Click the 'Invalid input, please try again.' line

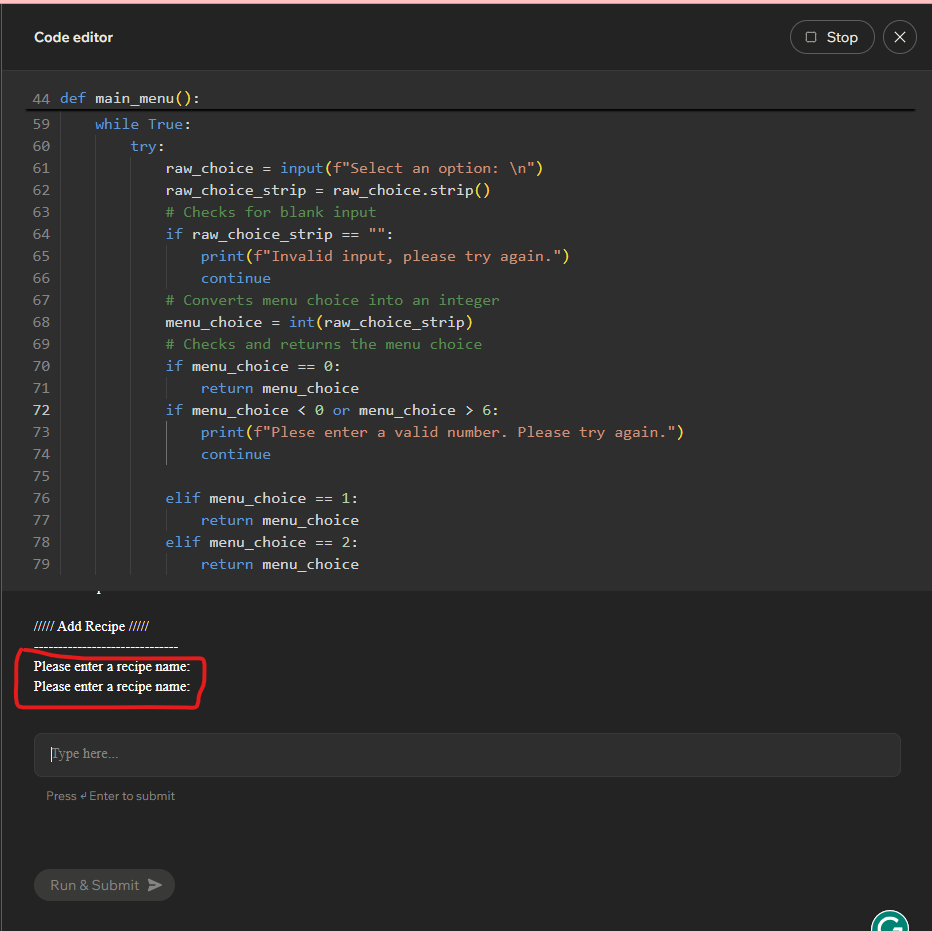point(385,256)
